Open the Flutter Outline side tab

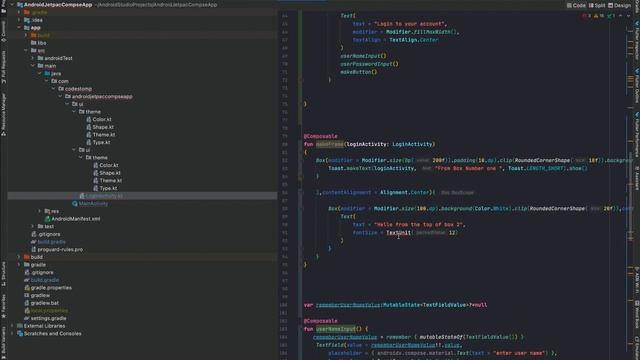(x=636, y=86)
